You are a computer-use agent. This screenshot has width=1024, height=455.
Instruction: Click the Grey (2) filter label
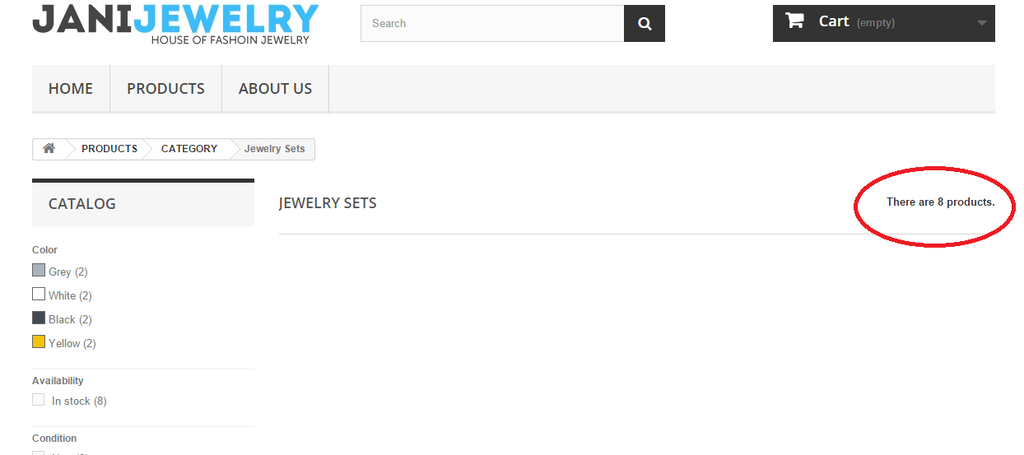click(68, 272)
